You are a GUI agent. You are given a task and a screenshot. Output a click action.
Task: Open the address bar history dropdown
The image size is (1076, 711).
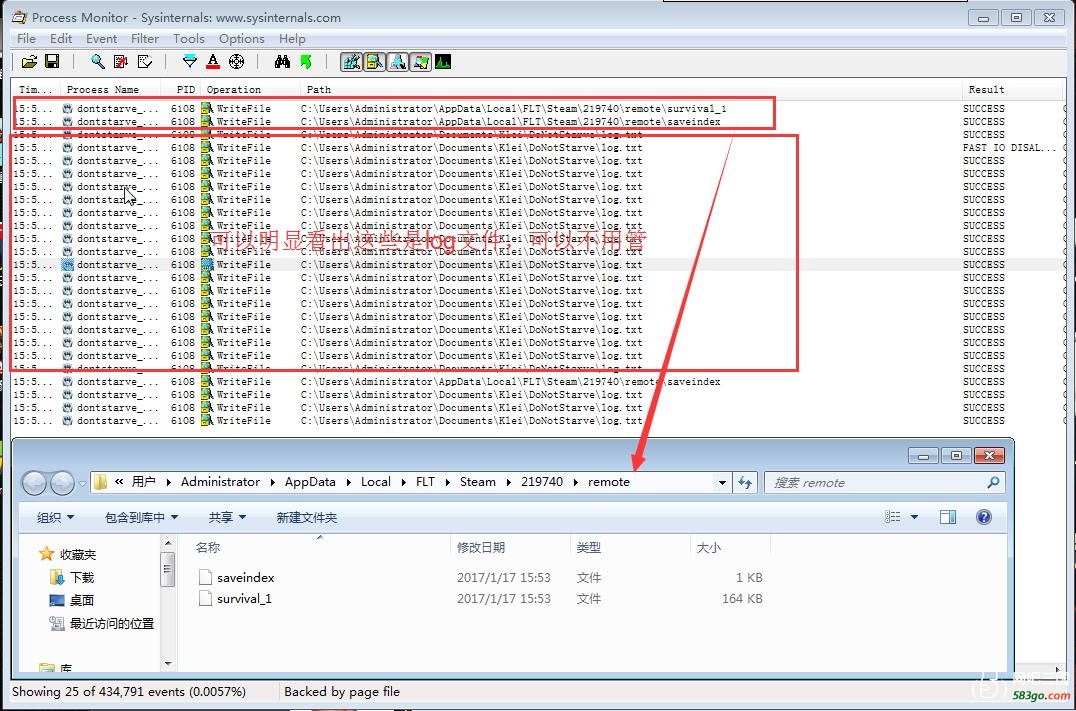[722, 482]
